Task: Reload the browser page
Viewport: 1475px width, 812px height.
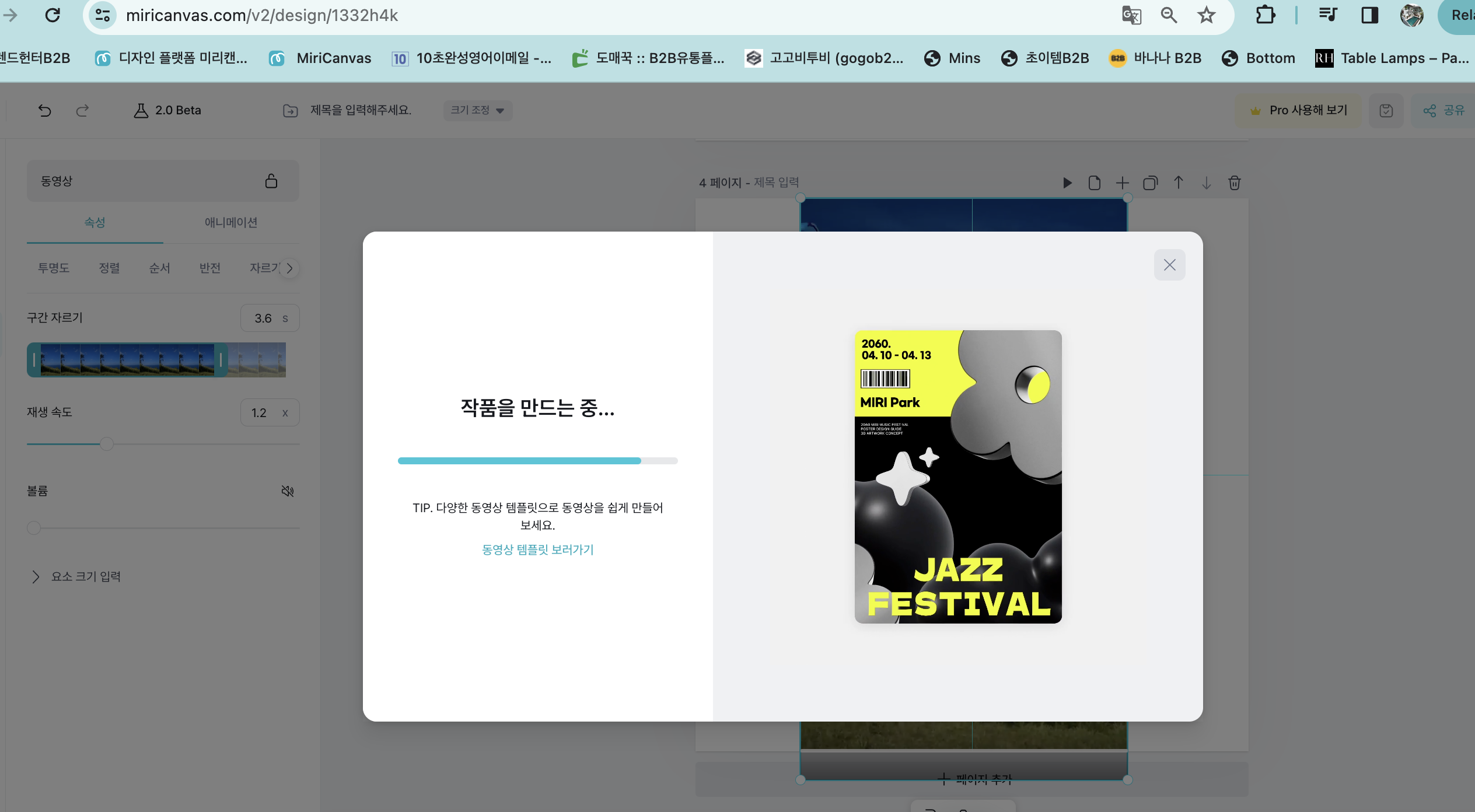Action: coord(53,15)
